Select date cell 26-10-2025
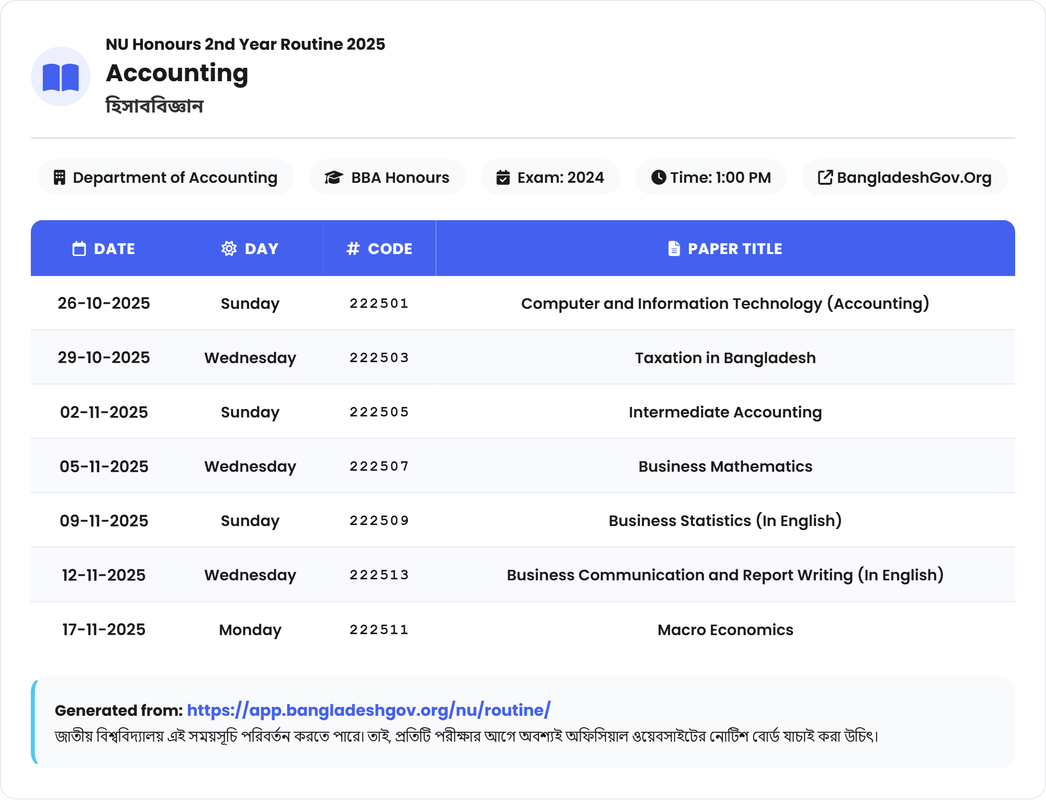The width and height of the screenshot is (1046, 800). (104, 304)
